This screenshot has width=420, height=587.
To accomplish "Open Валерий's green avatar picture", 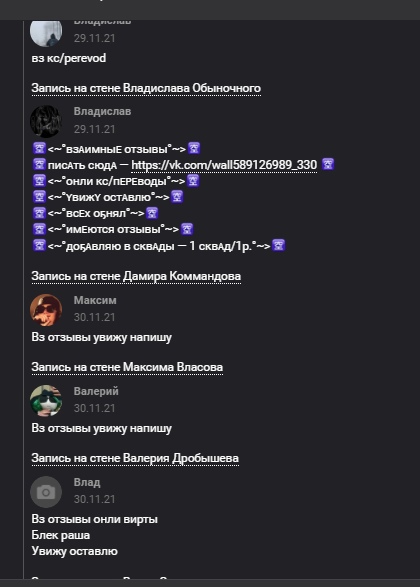I will point(46,401).
